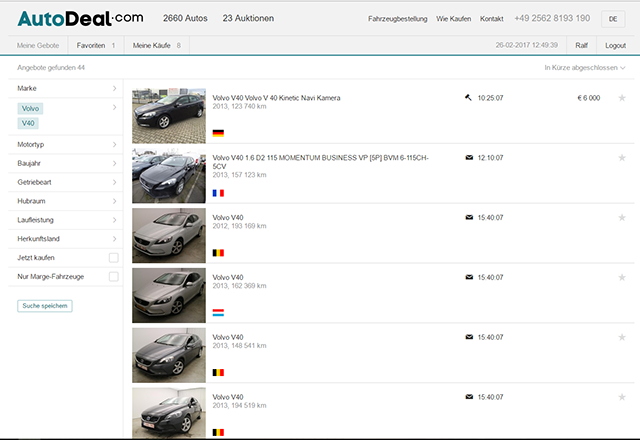The width and height of the screenshot is (640, 440).
Task: Open the Meine Käufe tab
Action: [157, 45]
